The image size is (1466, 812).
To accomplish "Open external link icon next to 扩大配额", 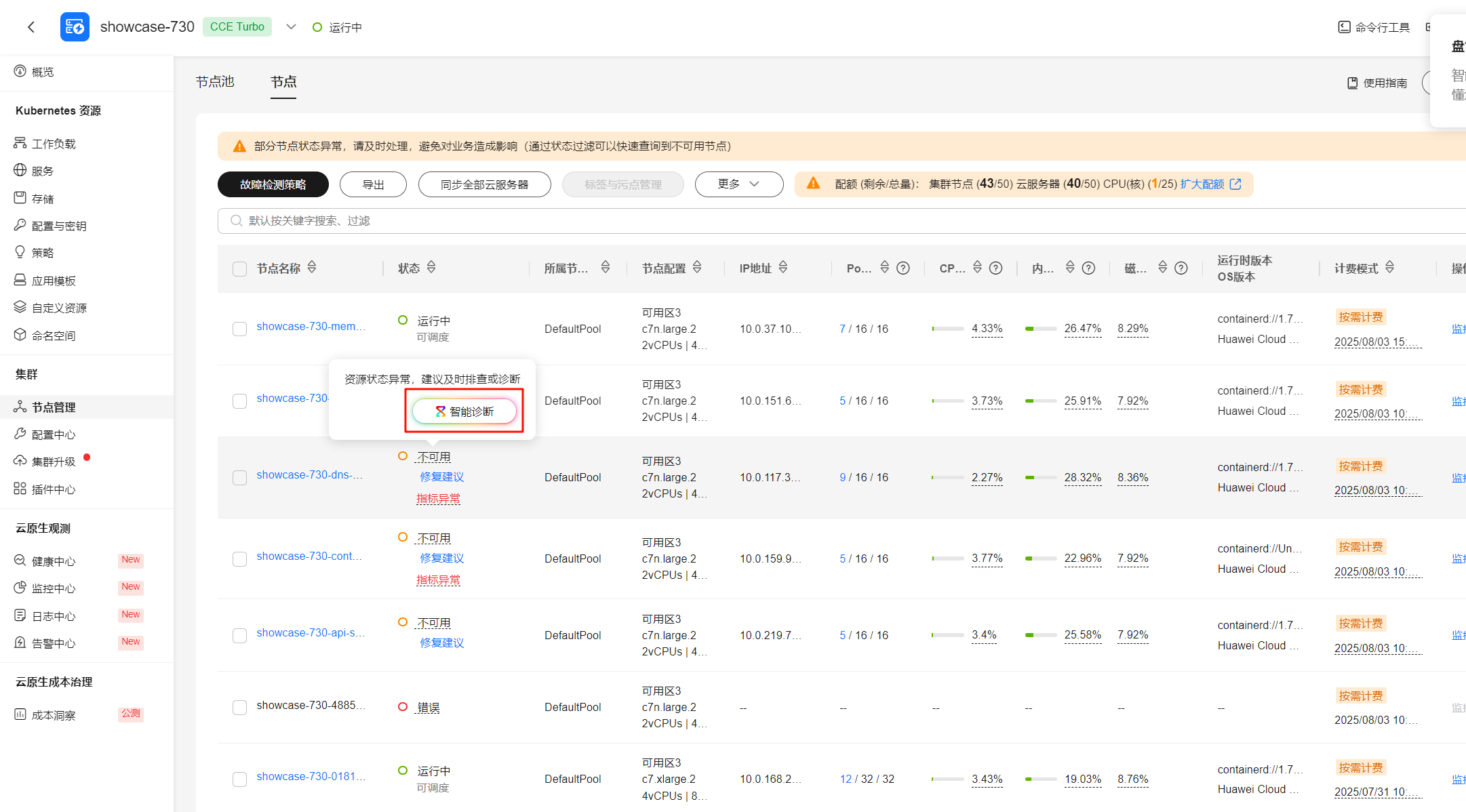I will click(x=1235, y=184).
